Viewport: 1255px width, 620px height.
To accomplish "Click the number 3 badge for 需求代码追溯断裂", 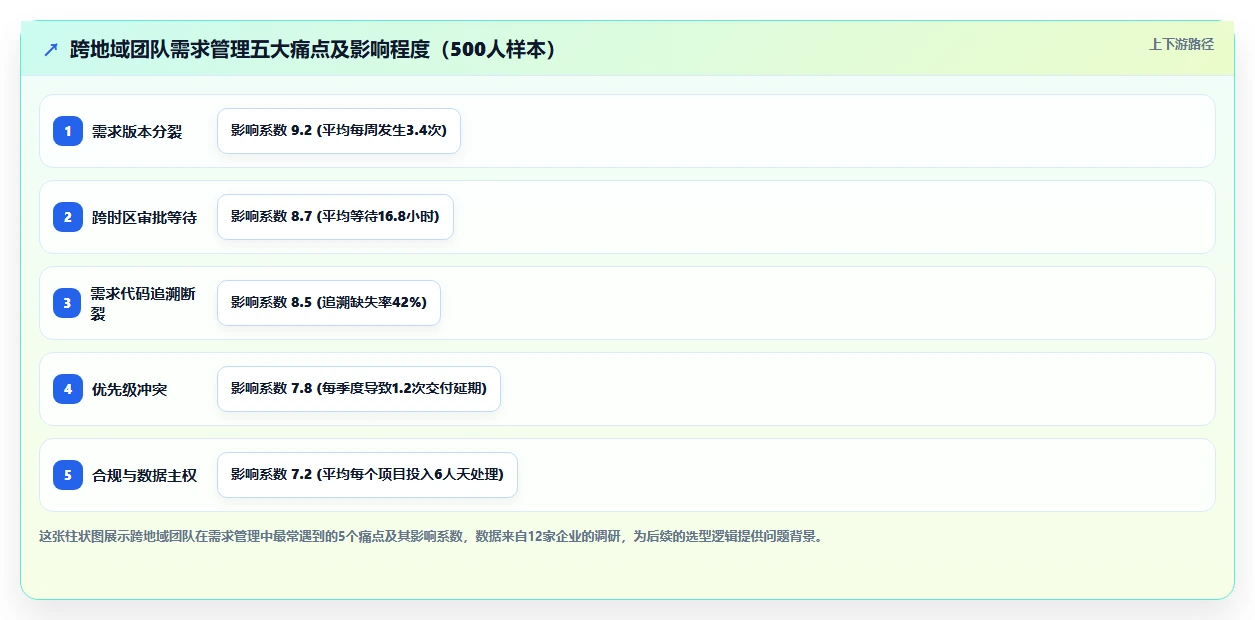I will click(x=68, y=303).
